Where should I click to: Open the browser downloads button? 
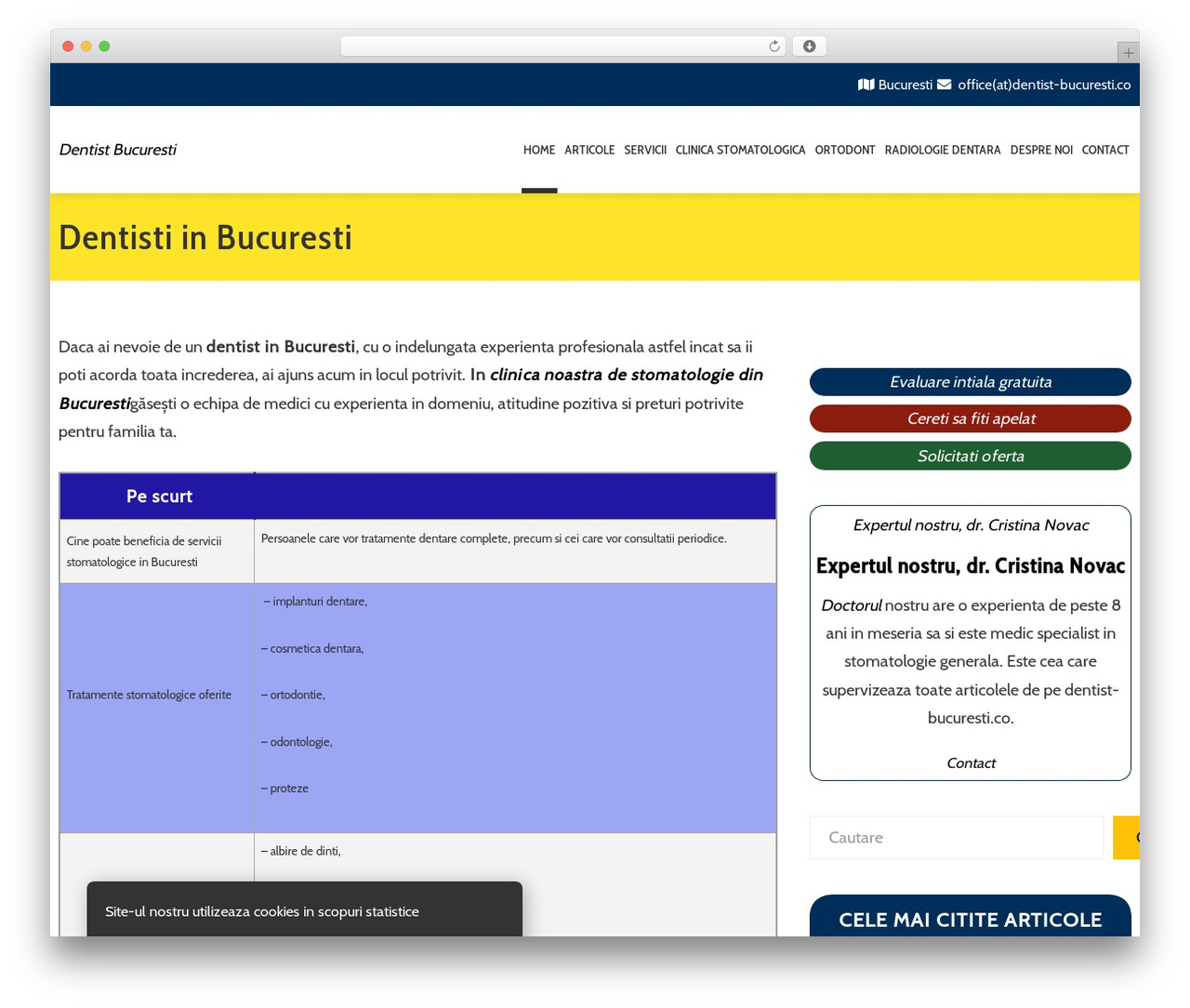pos(809,46)
